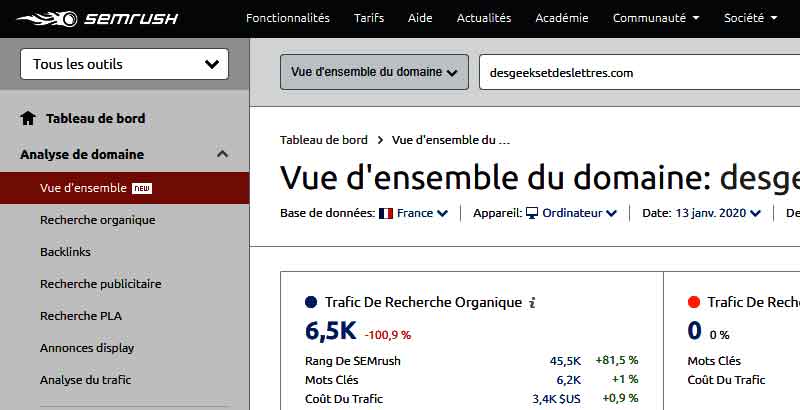Click the blue dot next to Trafic De Recherche Organique
Screen dimensions: 800x410
[311, 302]
